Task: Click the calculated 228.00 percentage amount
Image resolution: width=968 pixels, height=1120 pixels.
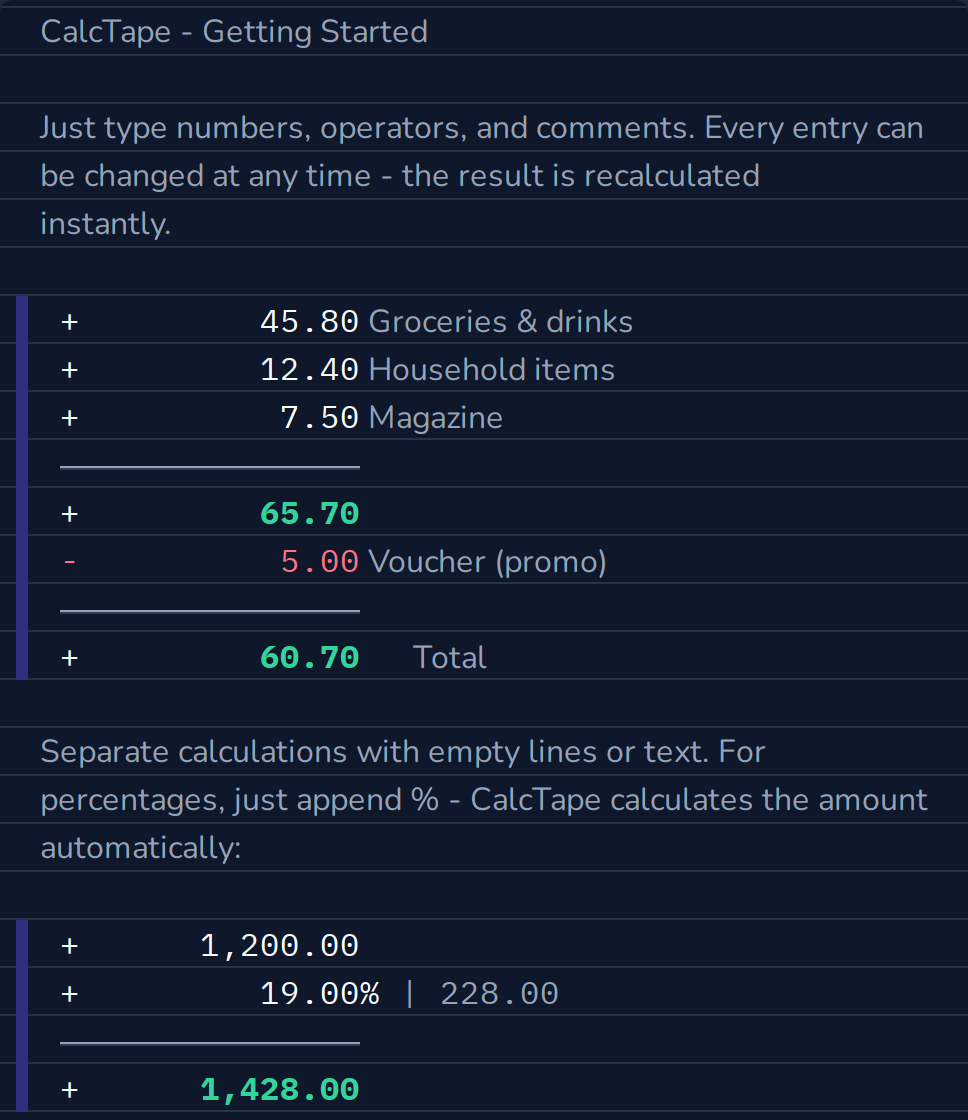Action: pyautogui.click(x=499, y=994)
